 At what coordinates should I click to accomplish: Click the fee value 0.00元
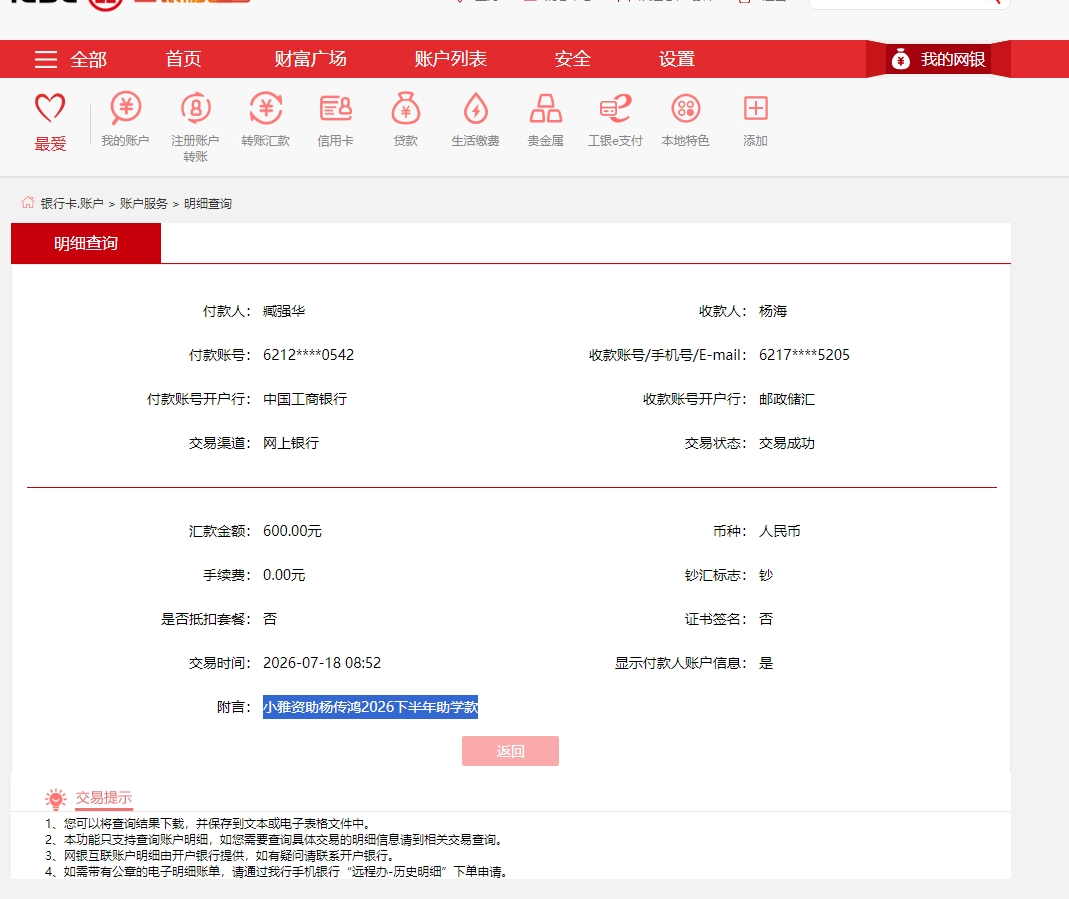tap(284, 575)
